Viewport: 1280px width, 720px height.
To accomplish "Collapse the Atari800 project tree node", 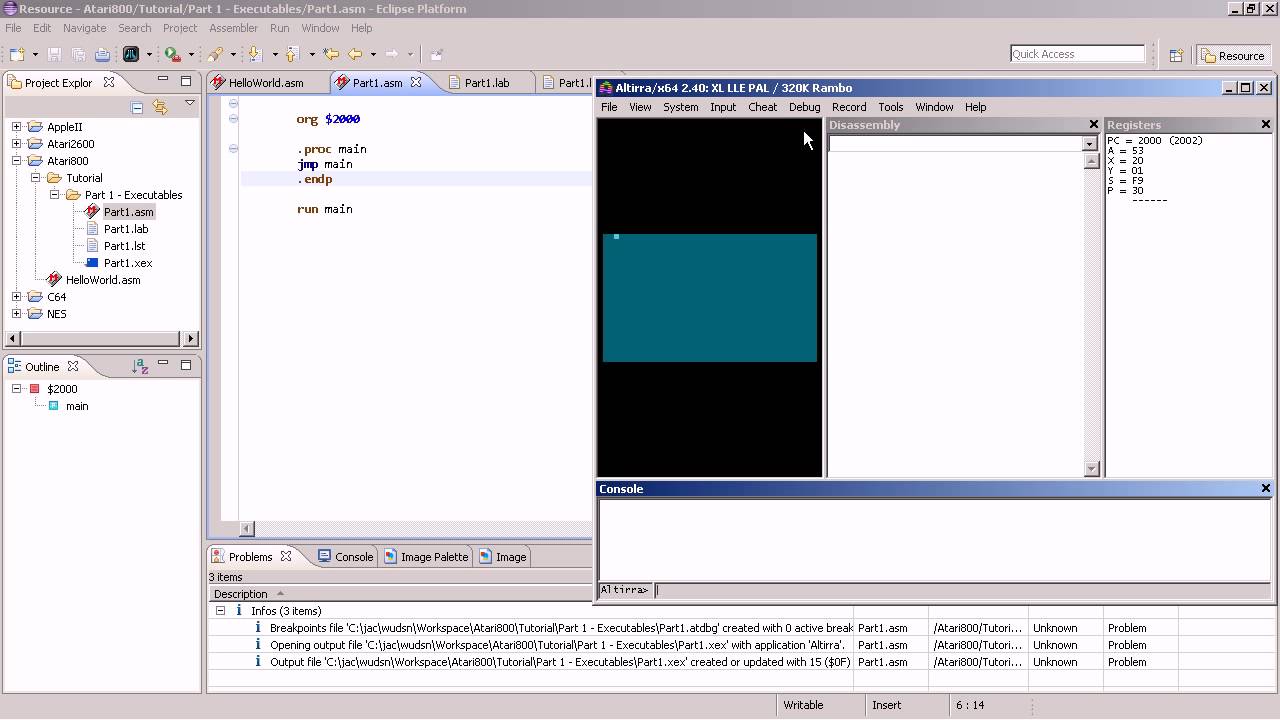I will pyautogui.click(x=17, y=161).
